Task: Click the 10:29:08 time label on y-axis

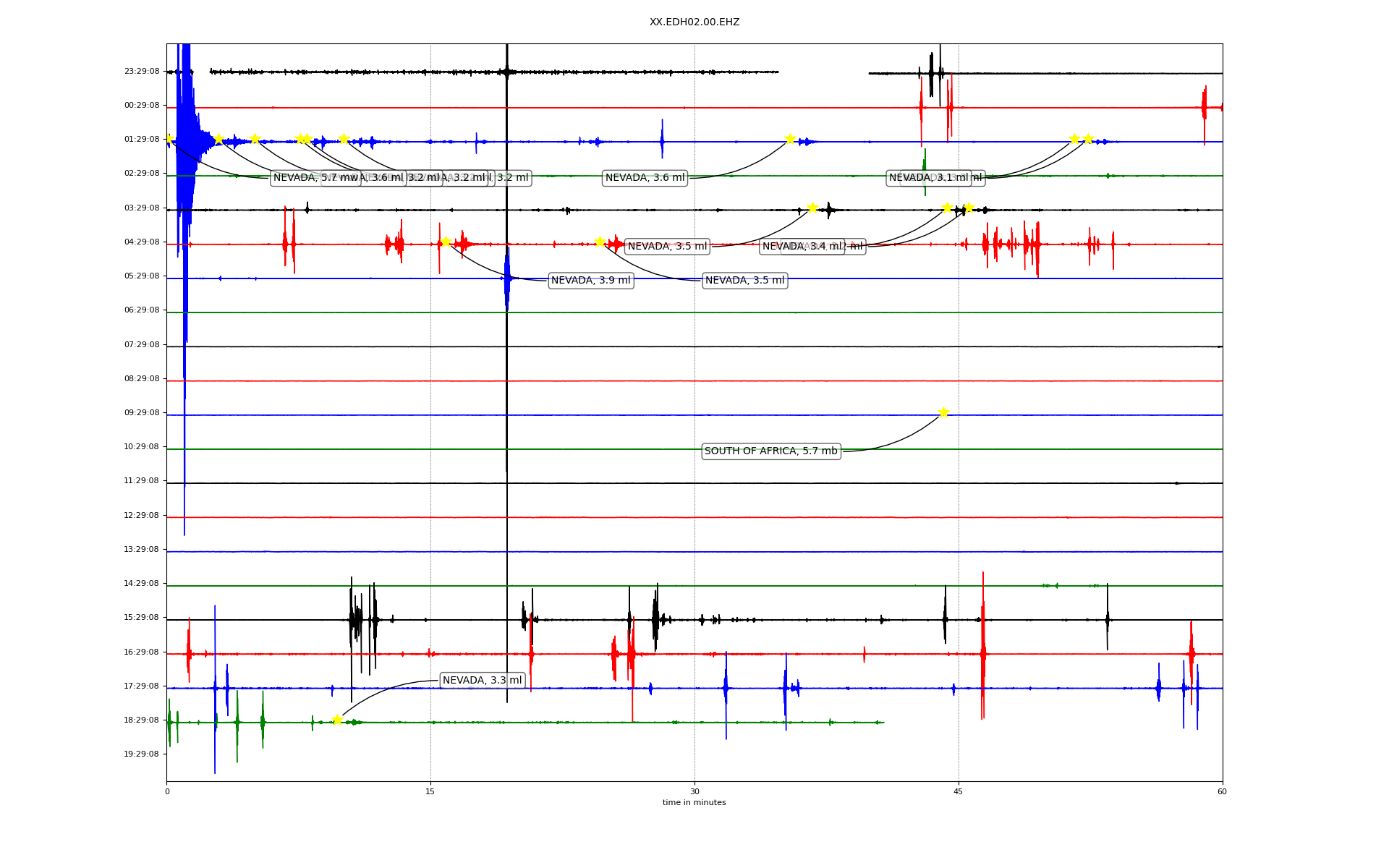Action: [142, 447]
